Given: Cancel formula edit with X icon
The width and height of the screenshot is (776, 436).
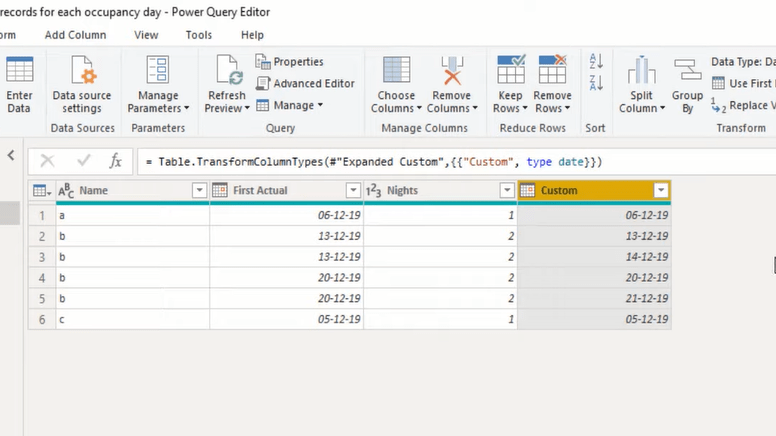Looking at the screenshot, I should [48, 161].
